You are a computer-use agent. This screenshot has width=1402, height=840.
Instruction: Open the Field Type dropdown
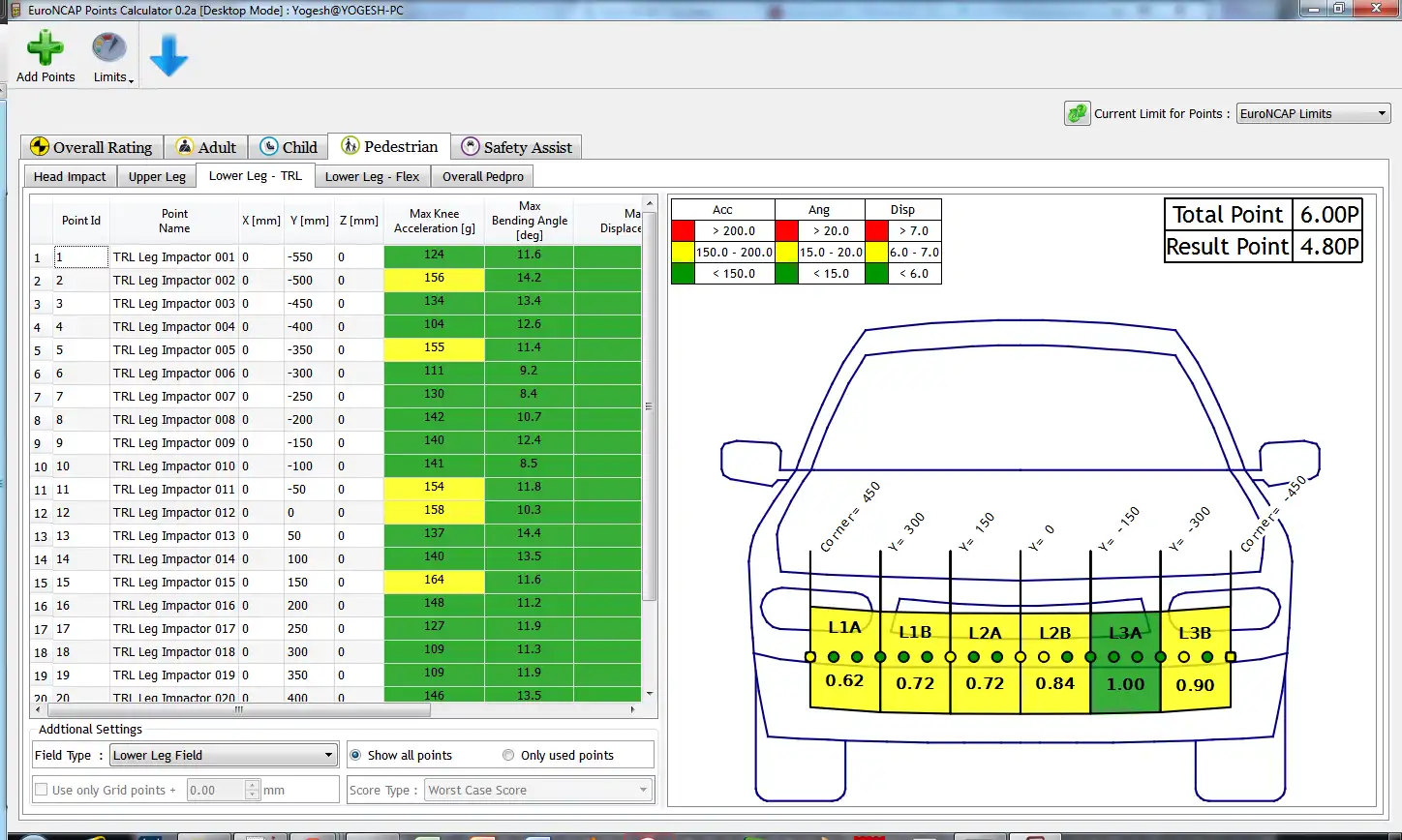coord(223,755)
